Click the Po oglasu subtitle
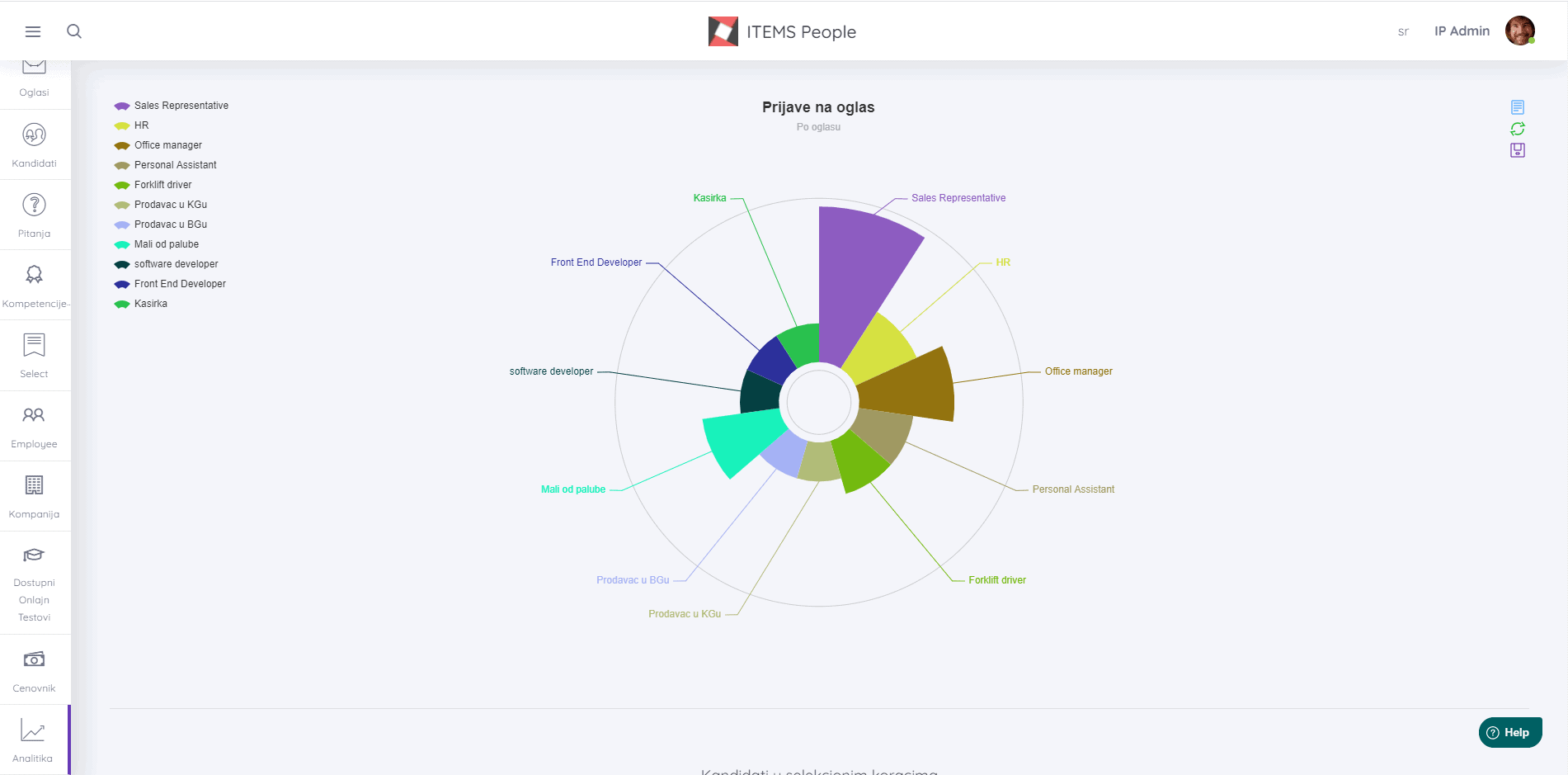 point(818,127)
